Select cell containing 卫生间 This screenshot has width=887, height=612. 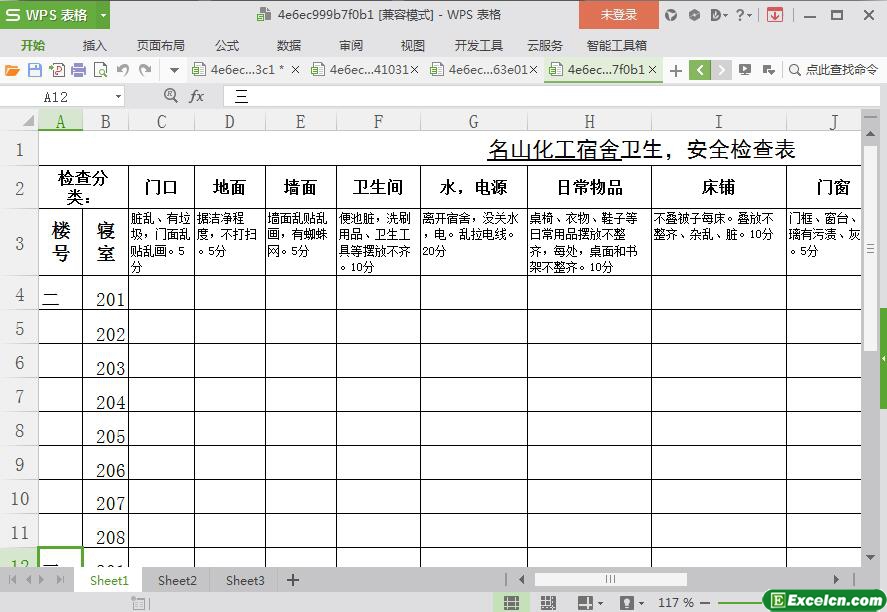click(x=378, y=187)
